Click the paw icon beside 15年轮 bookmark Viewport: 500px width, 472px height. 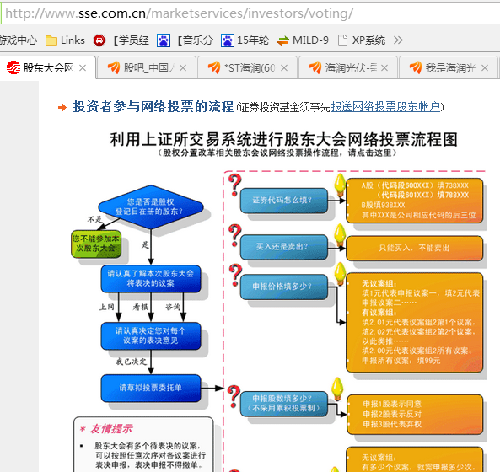(227, 41)
